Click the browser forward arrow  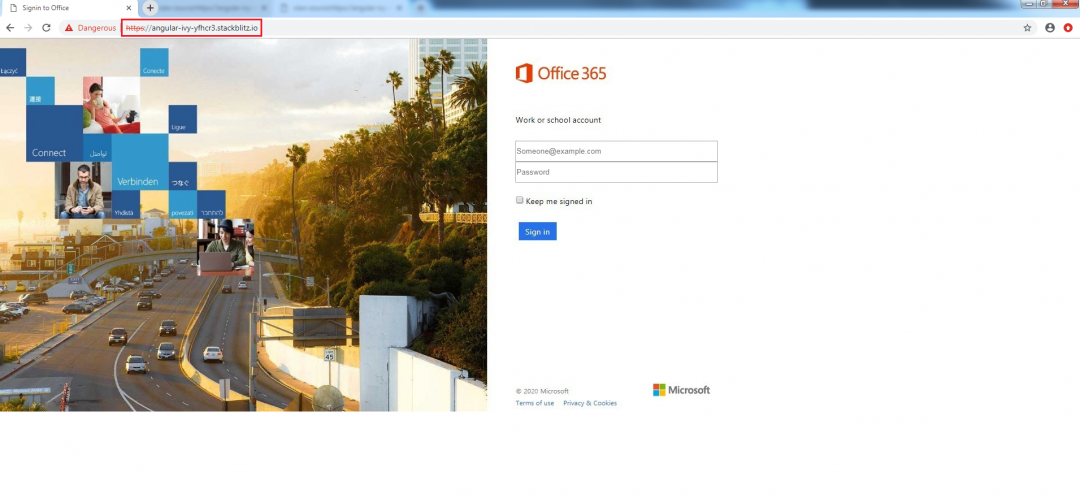(28, 28)
